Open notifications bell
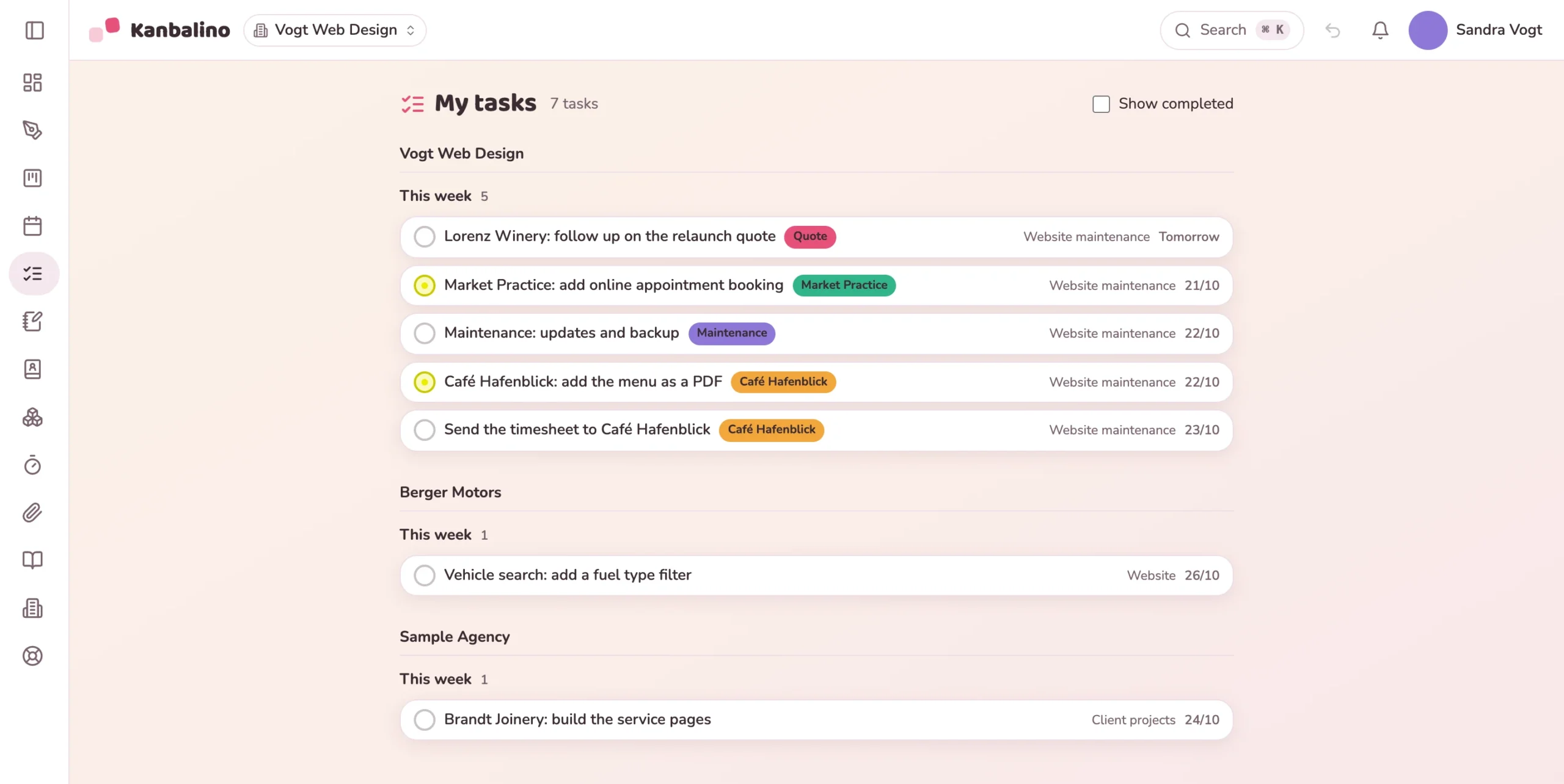1564x784 pixels. (x=1380, y=30)
